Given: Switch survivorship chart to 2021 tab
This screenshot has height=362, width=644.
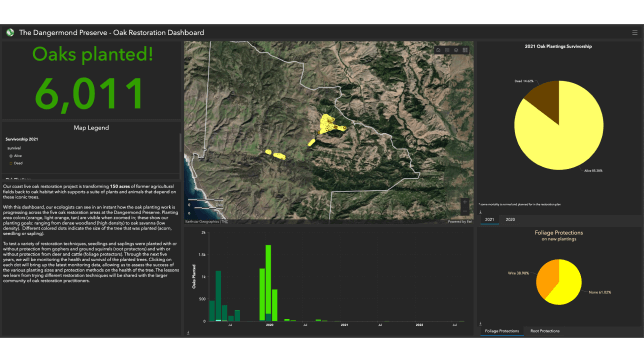Looking at the screenshot, I should pyautogui.click(x=489, y=220).
